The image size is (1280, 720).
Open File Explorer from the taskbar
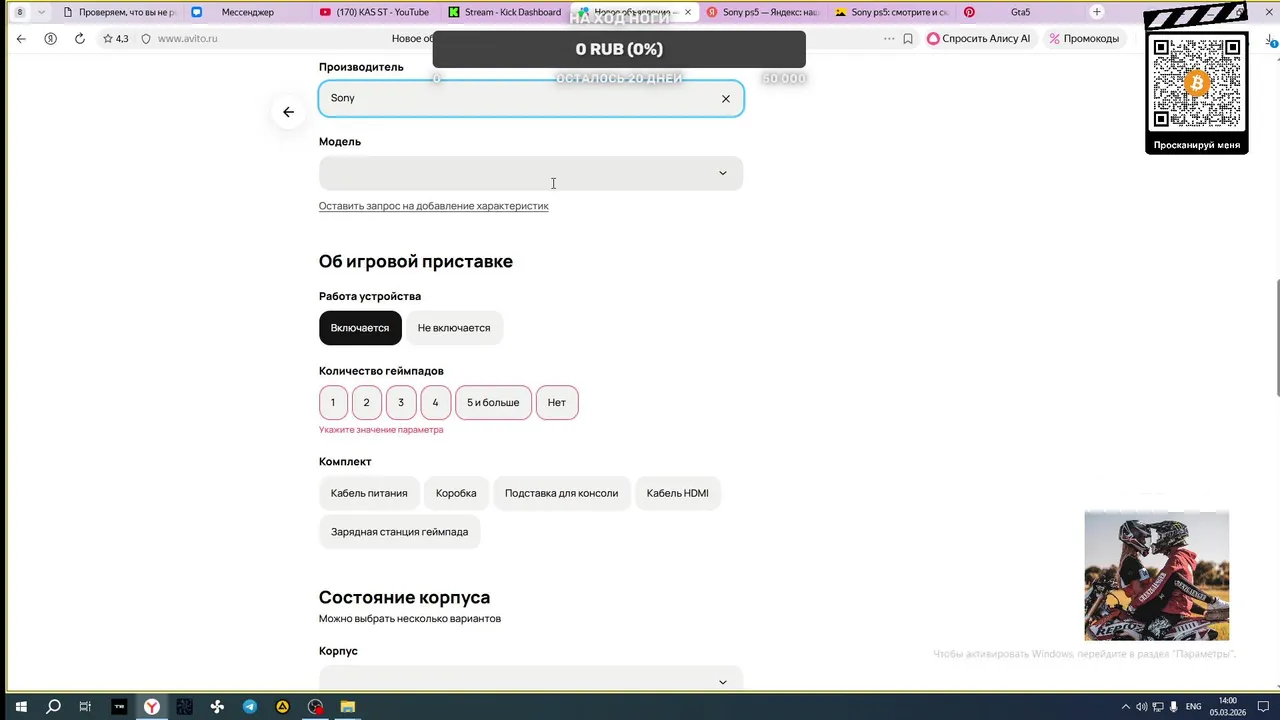pyautogui.click(x=348, y=706)
